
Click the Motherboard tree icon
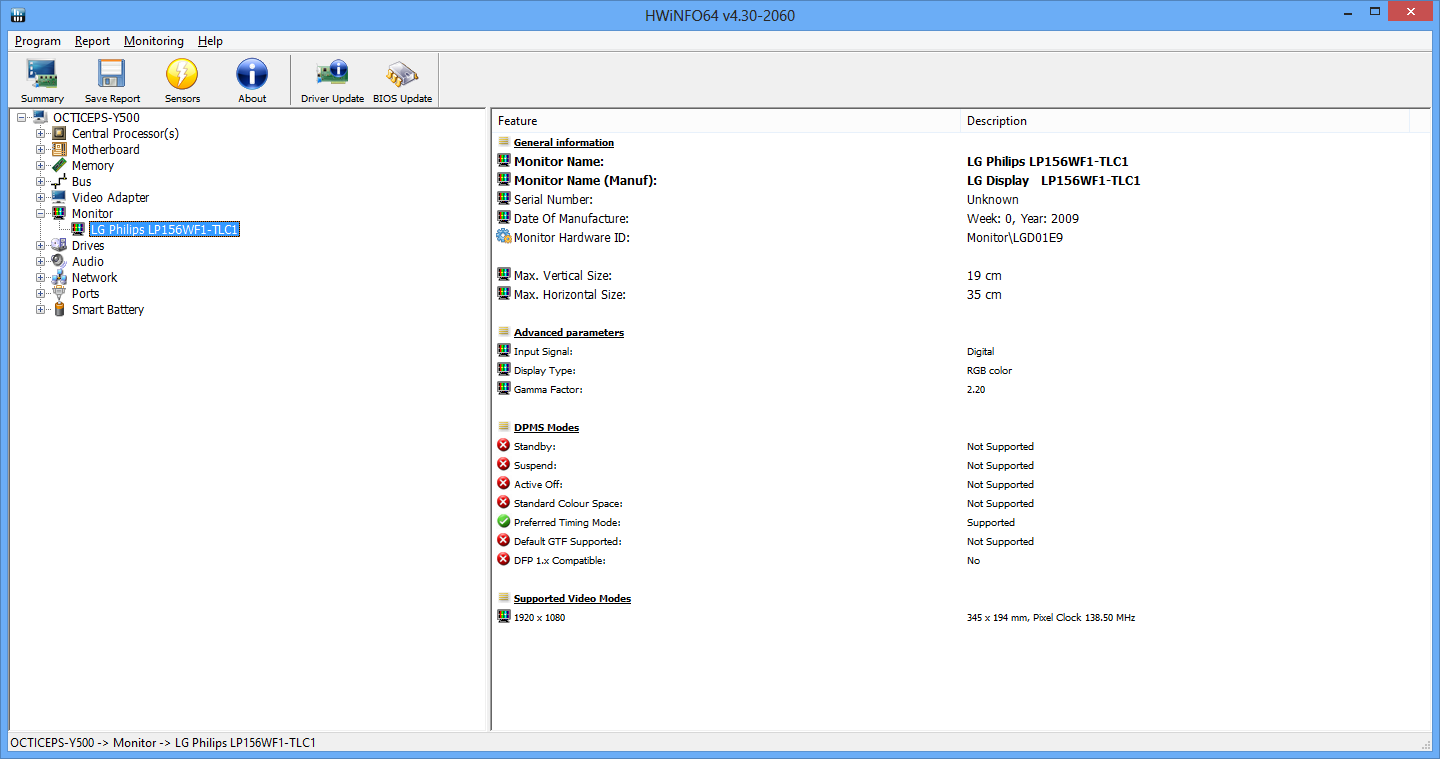60,150
